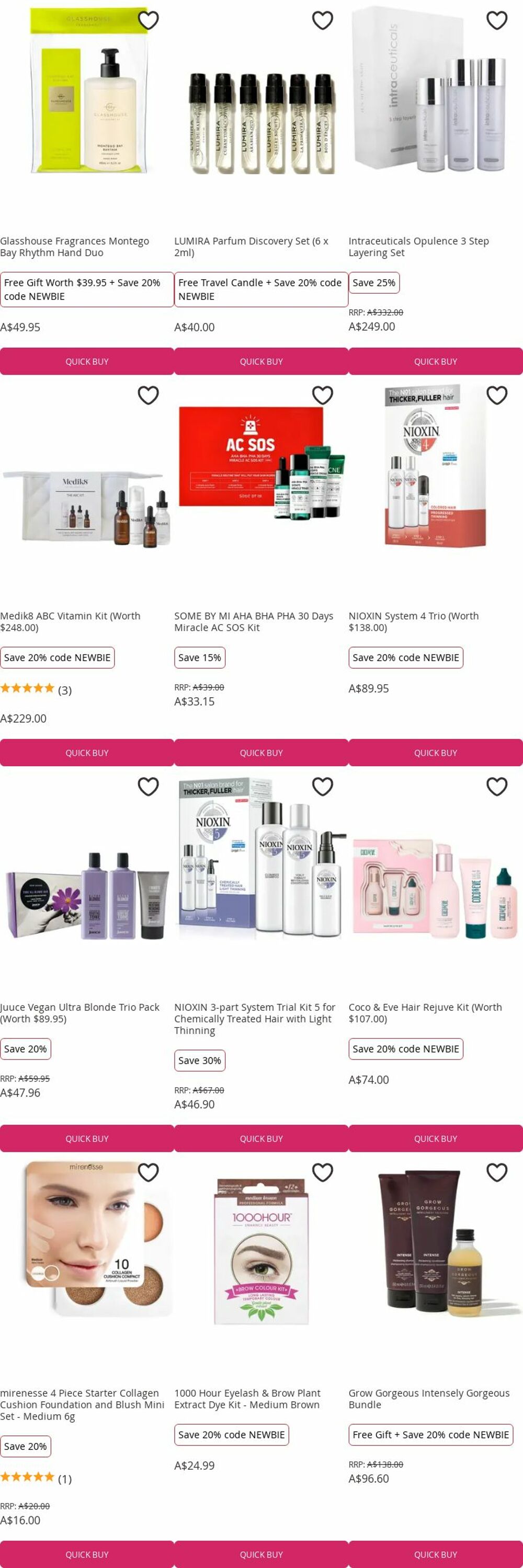Image resolution: width=523 pixels, height=1568 pixels.
Task: Quick buy the Medik8 ABC Vitamin Kit
Action: point(87,753)
